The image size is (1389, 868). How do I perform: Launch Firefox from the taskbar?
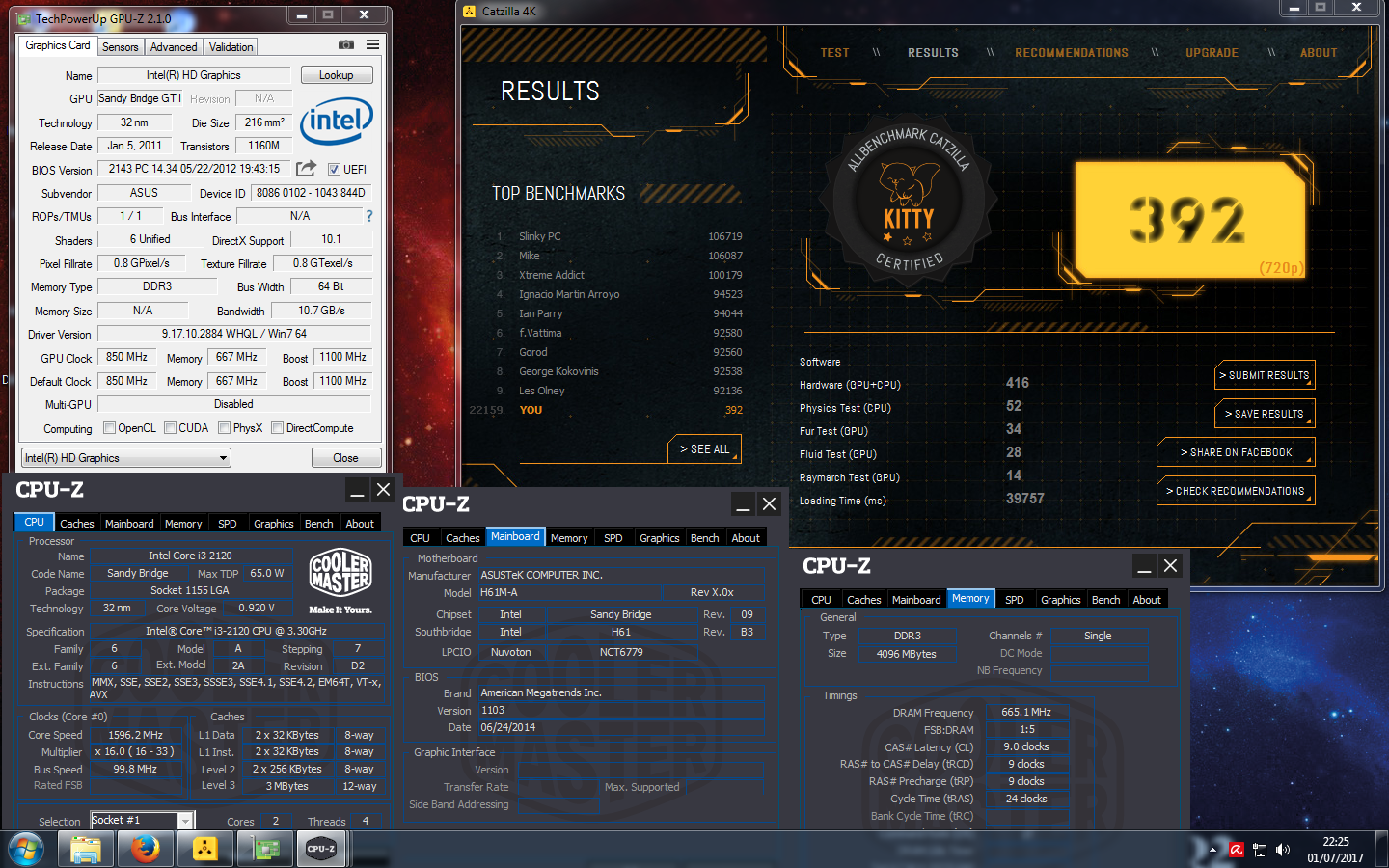(x=145, y=850)
